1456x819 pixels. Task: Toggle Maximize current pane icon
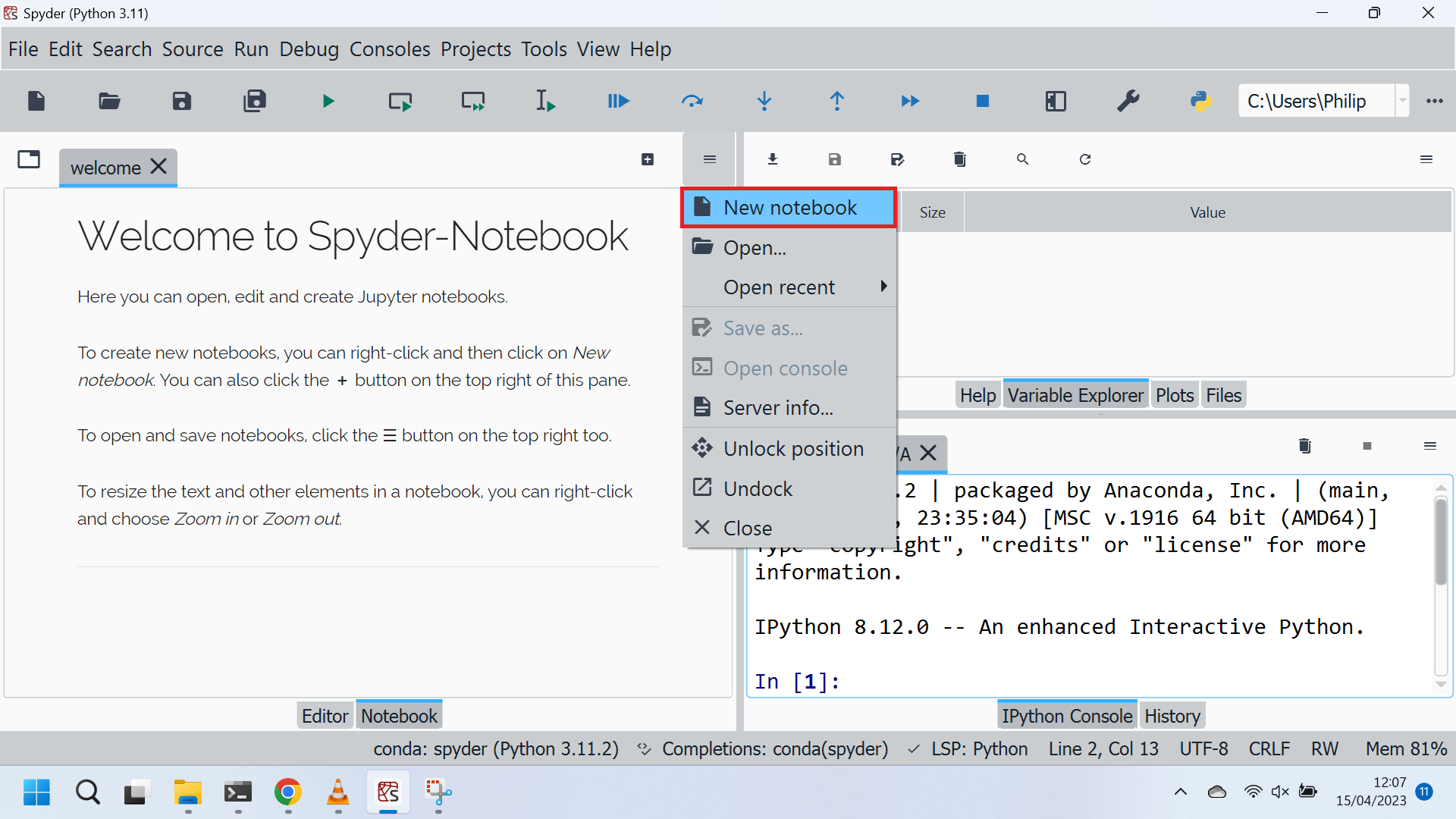coord(1056,101)
